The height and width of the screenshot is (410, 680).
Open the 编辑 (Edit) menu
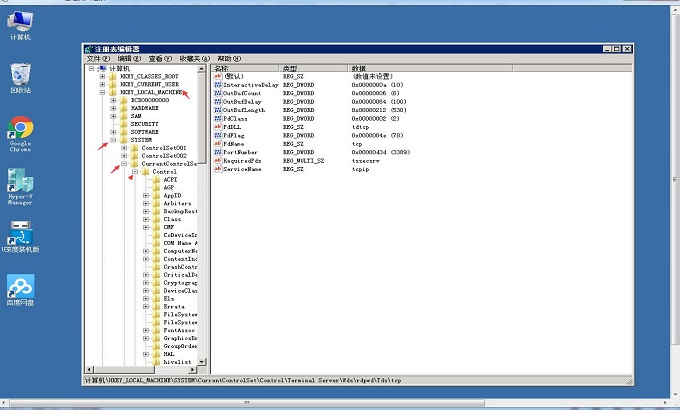(x=127, y=59)
